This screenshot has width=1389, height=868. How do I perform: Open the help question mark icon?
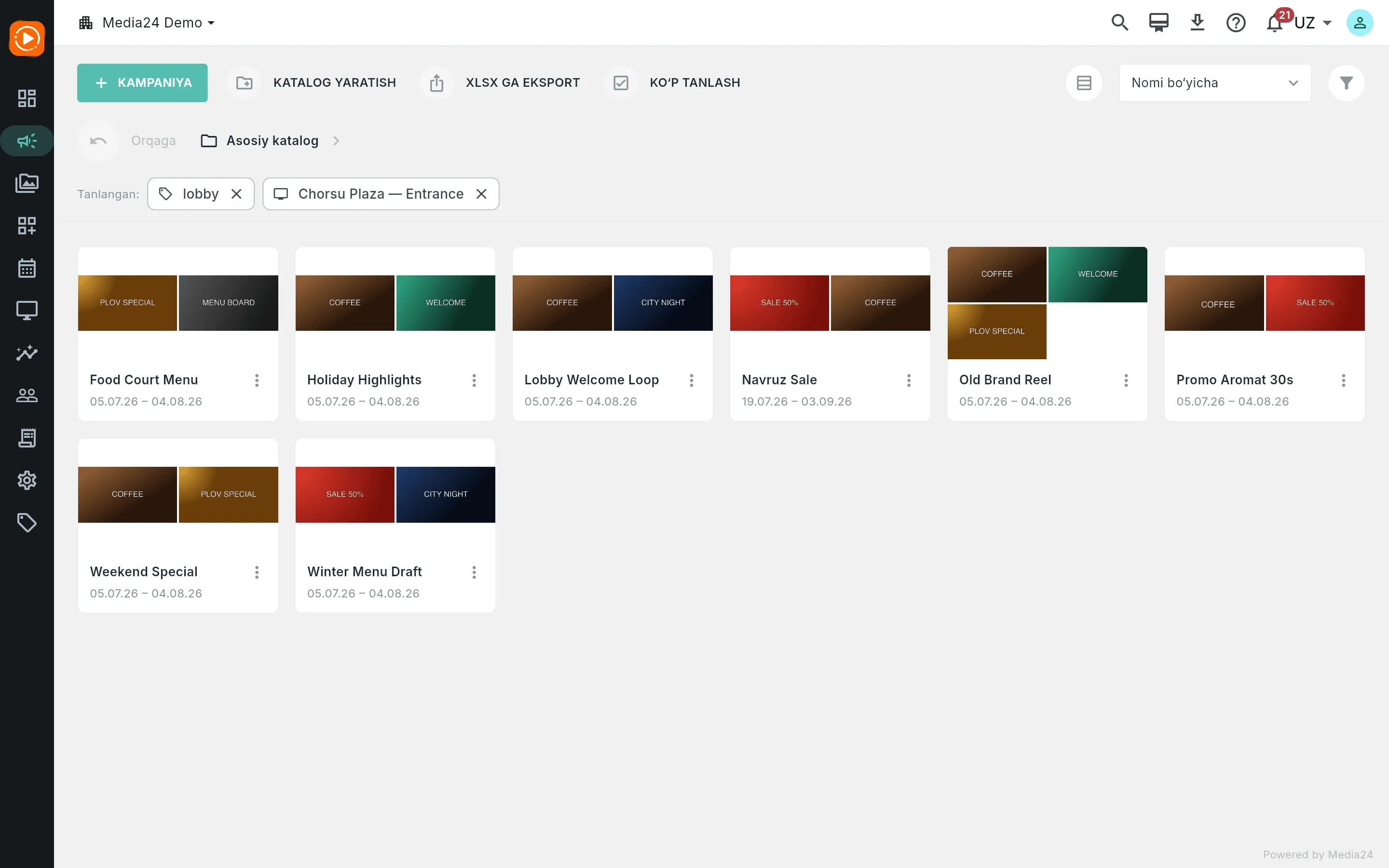(1235, 23)
